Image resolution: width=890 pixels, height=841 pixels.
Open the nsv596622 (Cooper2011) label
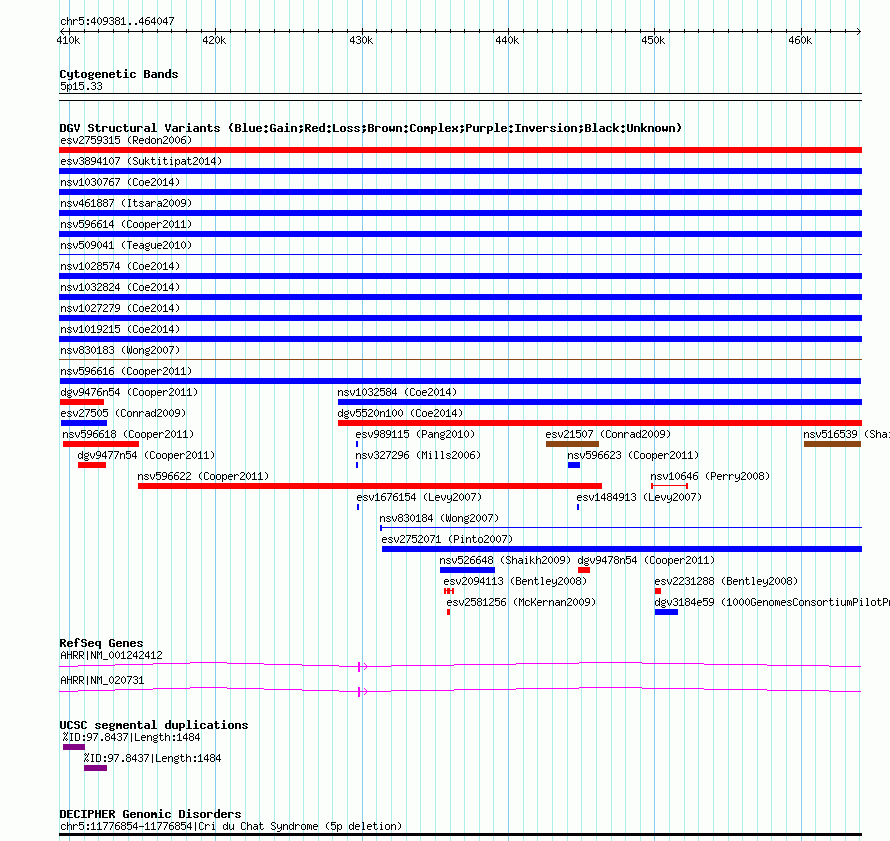(x=203, y=476)
